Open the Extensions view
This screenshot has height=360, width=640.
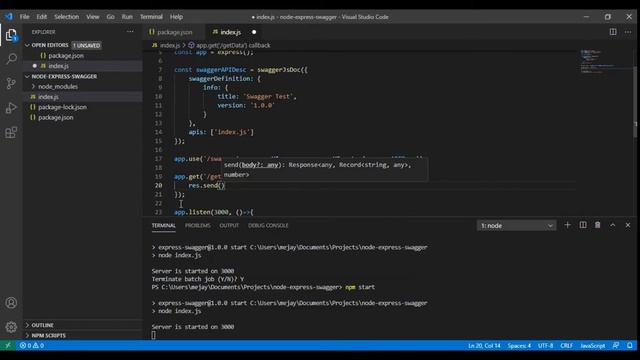click(11, 132)
